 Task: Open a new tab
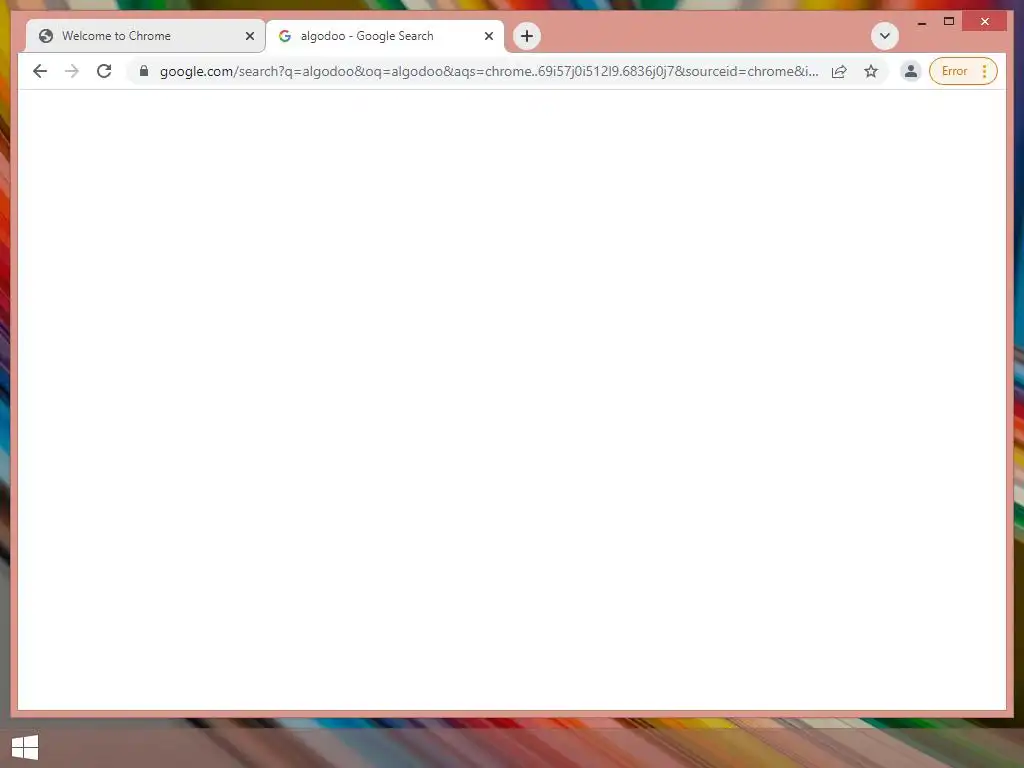click(x=527, y=36)
